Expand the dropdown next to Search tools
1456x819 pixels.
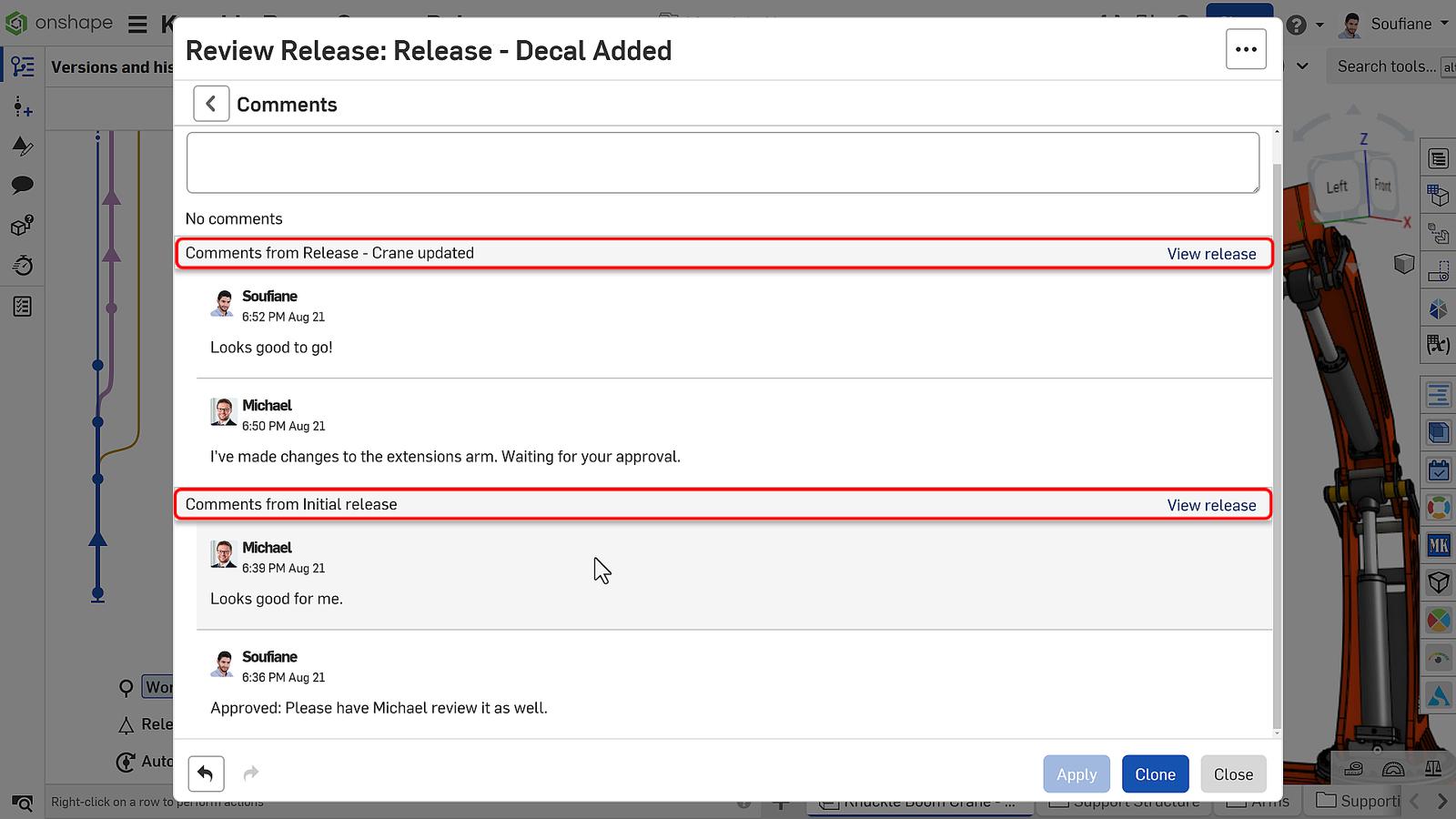(x=1303, y=66)
